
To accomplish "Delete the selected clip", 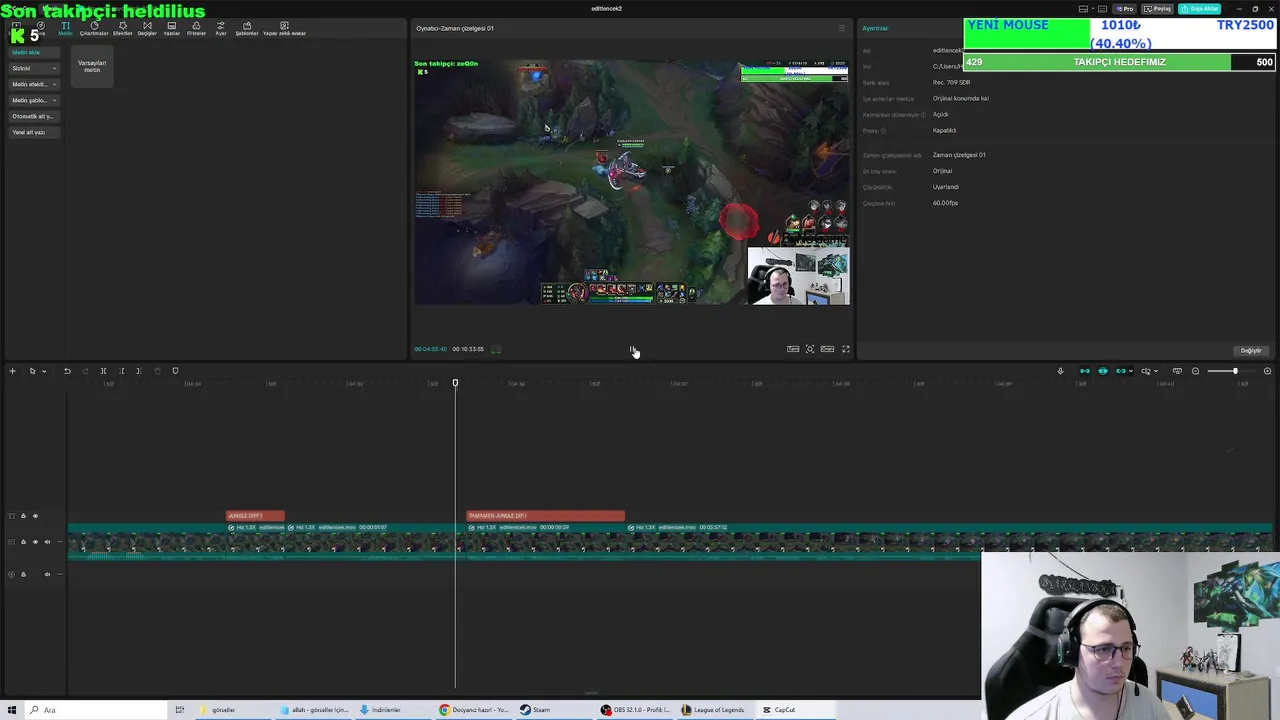I will point(157,371).
